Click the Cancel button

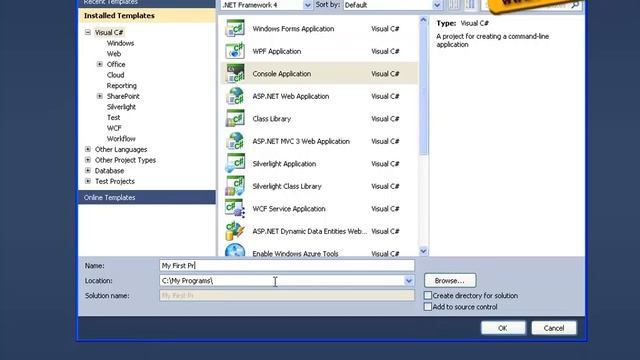click(554, 328)
